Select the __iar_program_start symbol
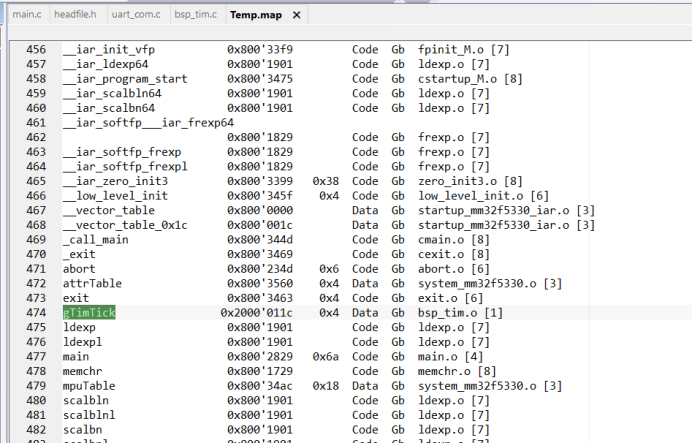The height and width of the screenshot is (443, 693). (125, 79)
